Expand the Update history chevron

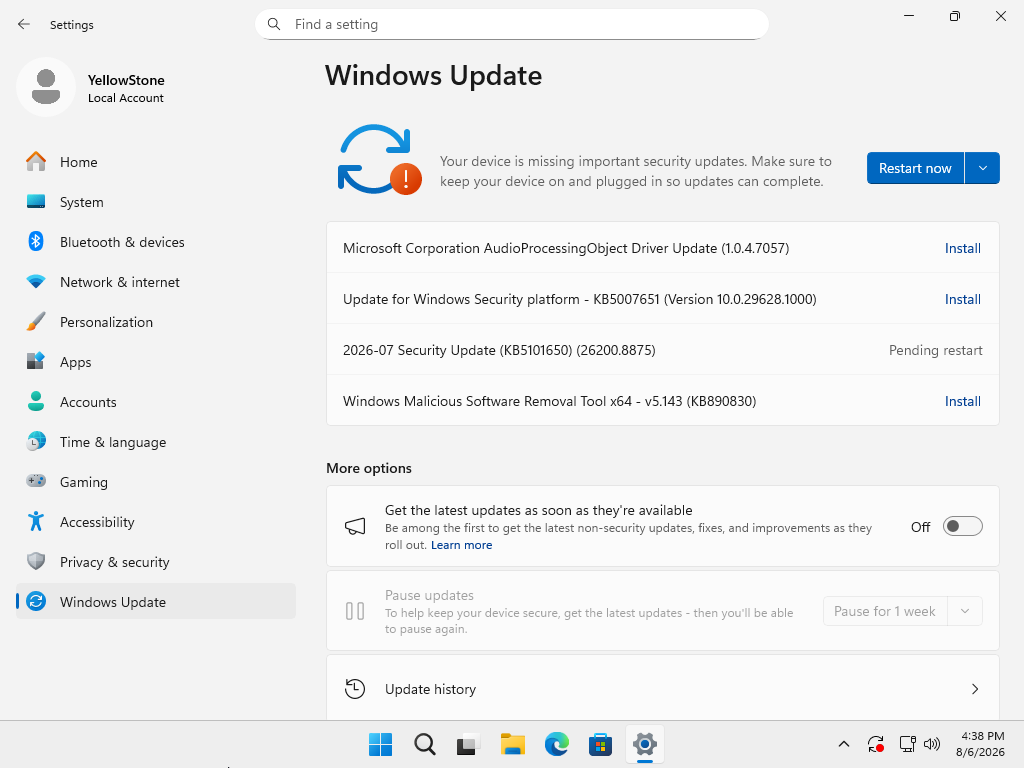click(x=975, y=689)
